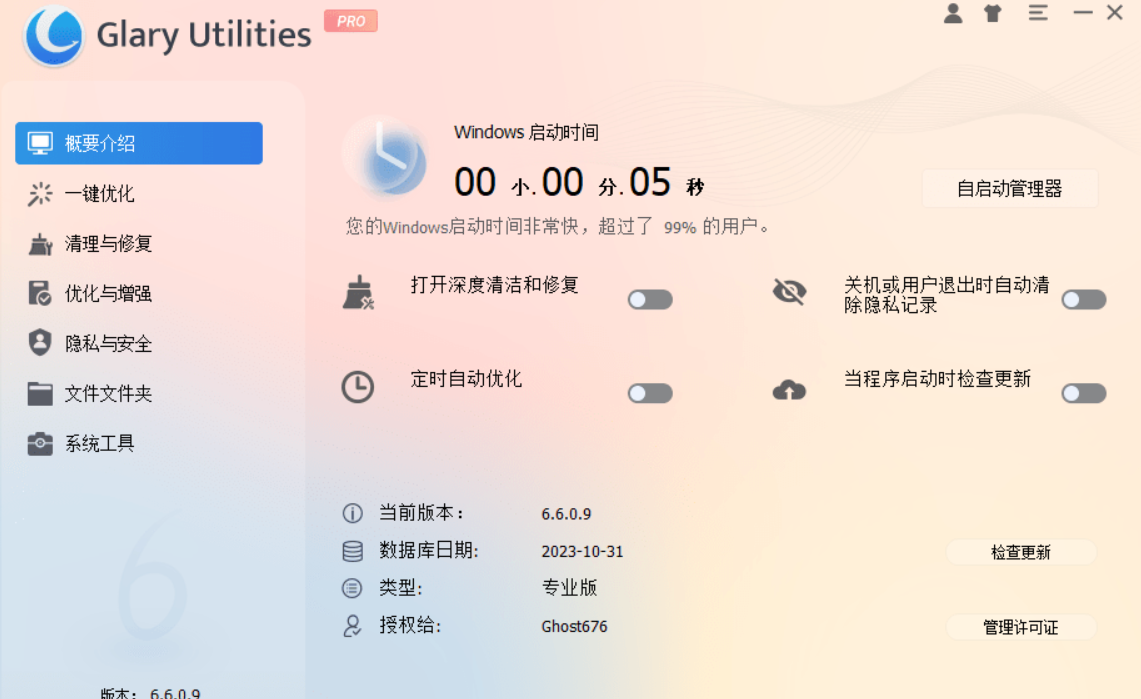Open the 自启动管理器 startup manager
The width and height of the screenshot is (1141, 699).
pyautogui.click(x=1010, y=188)
